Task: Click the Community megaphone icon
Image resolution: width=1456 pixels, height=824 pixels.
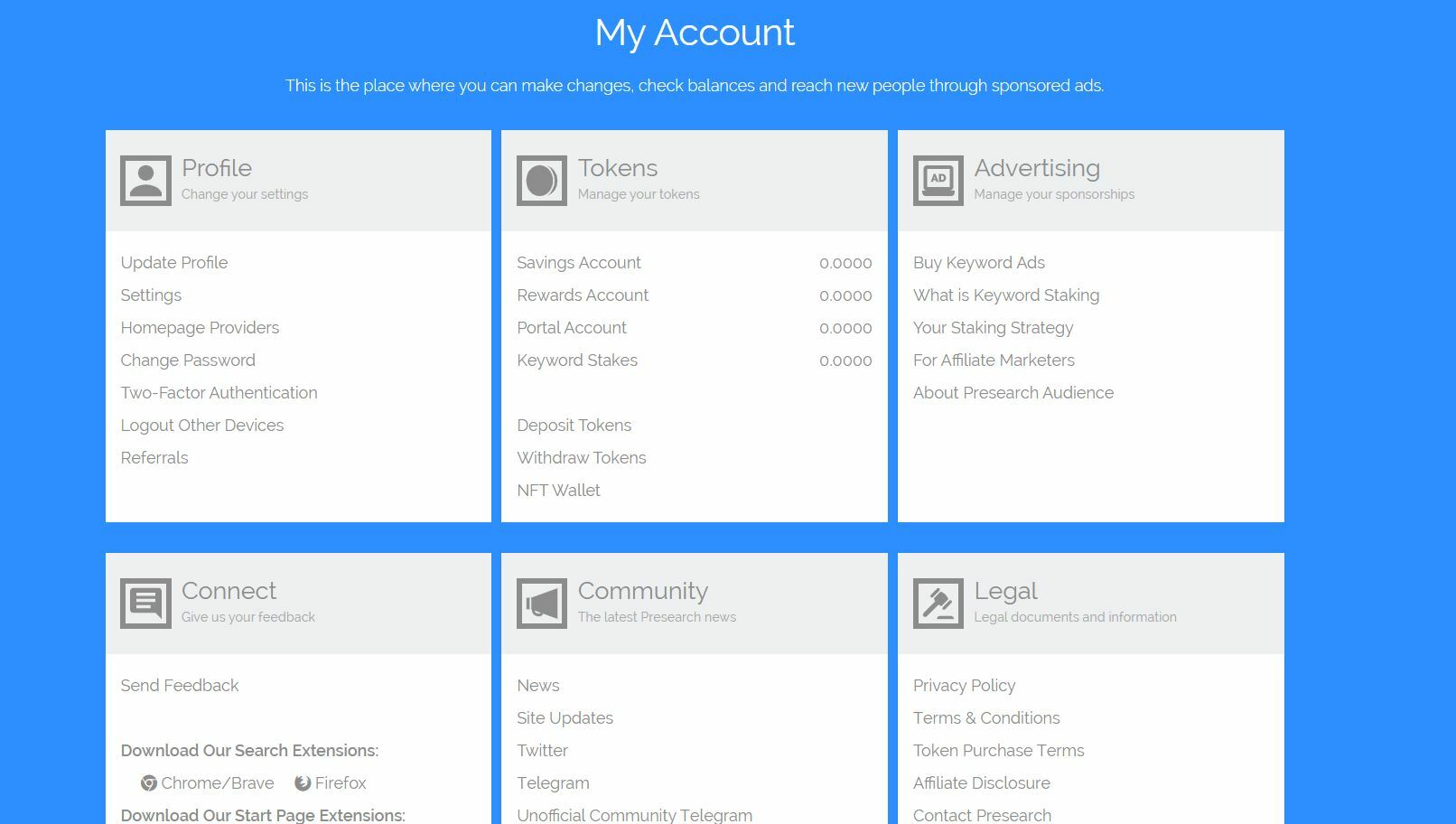Action: click(542, 604)
